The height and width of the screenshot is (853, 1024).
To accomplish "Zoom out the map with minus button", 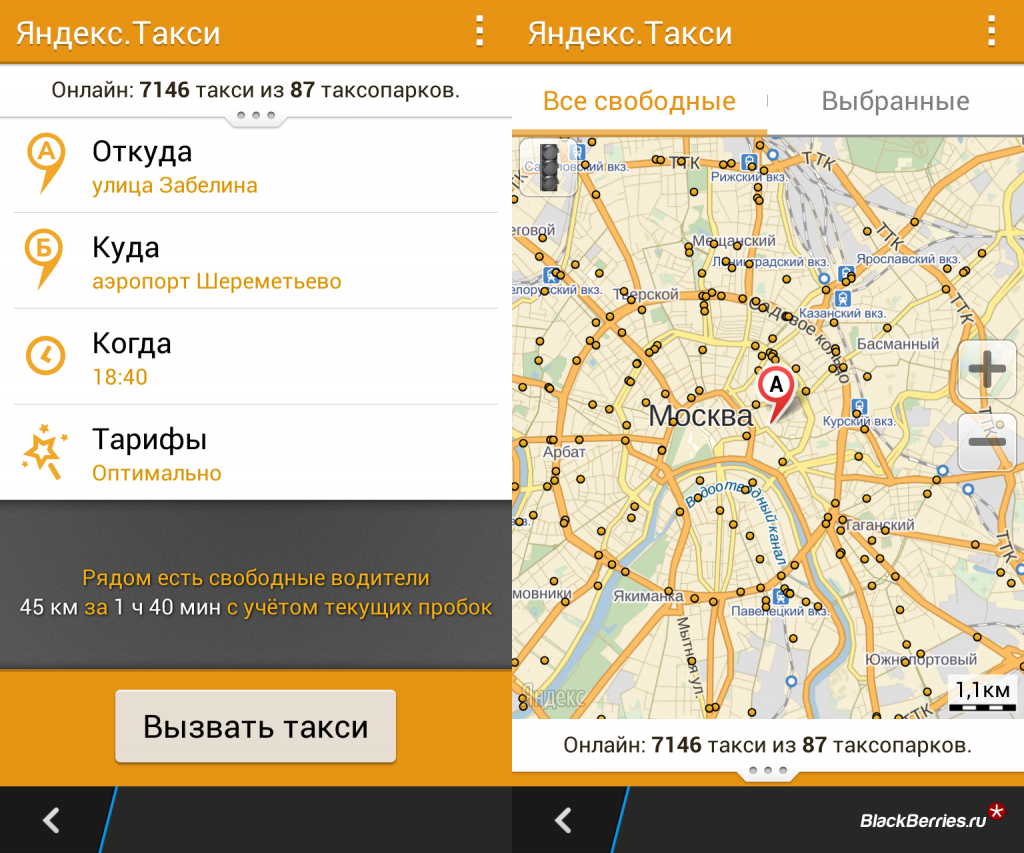I will (987, 442).
